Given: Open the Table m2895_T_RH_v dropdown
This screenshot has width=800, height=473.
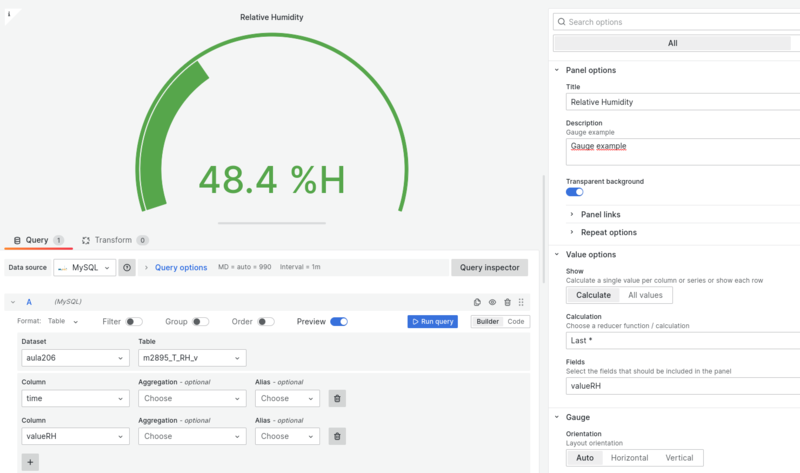Looking at the screenshot, I should pos(192,358).
